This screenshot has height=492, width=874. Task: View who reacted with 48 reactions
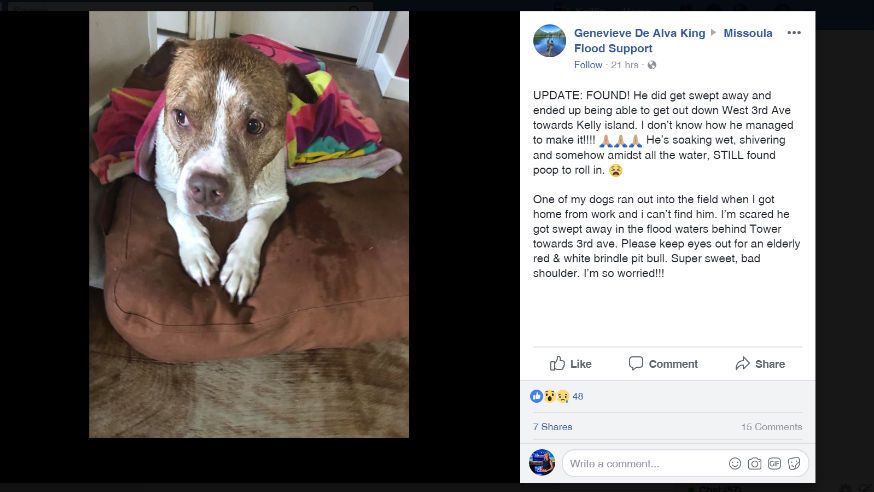pyautogui.click(x=556, y=396)
